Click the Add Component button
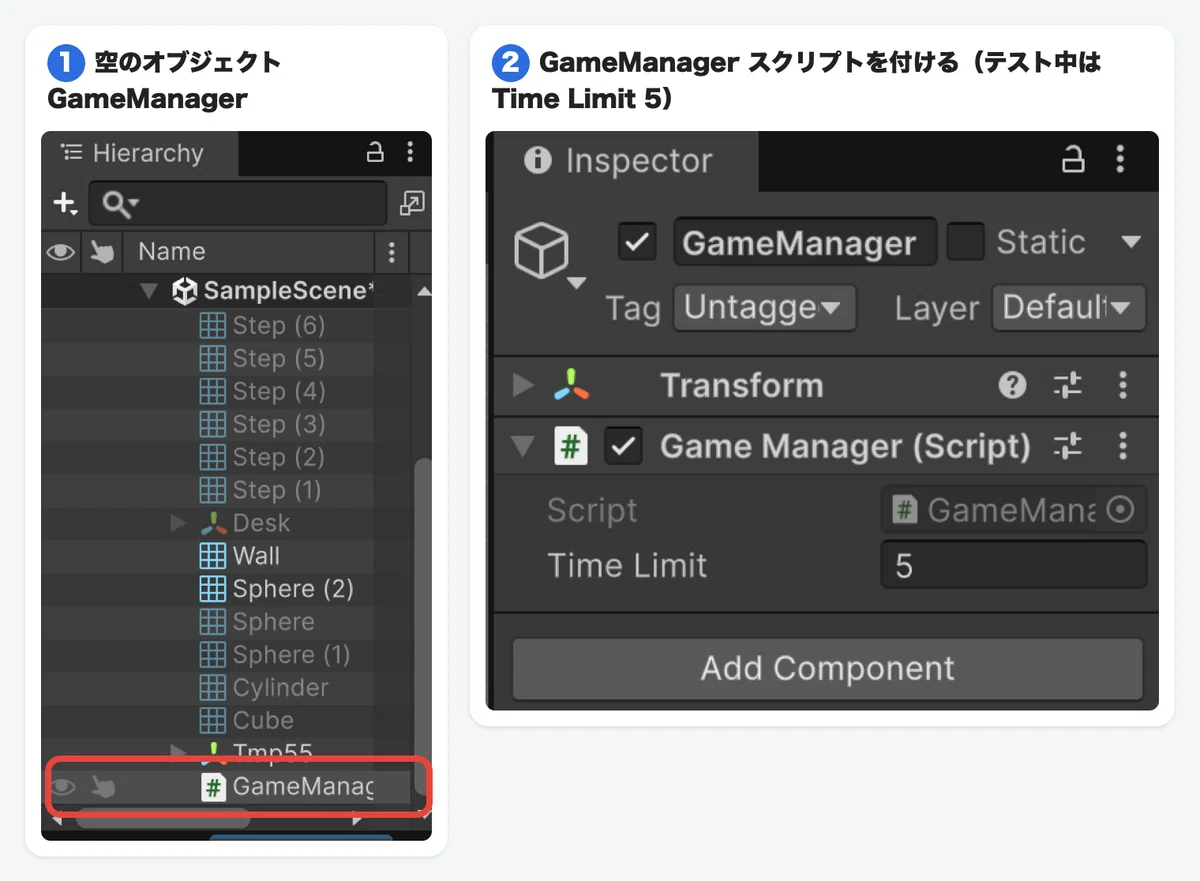The height and width of the screenshot is (881, 1200). pos(827,668)
